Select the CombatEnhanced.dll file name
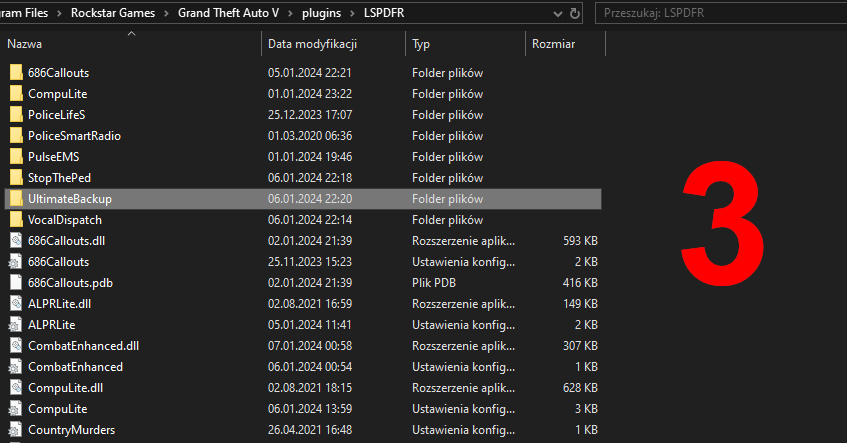Viewport: 847px width, 443px height. [84, 346]
